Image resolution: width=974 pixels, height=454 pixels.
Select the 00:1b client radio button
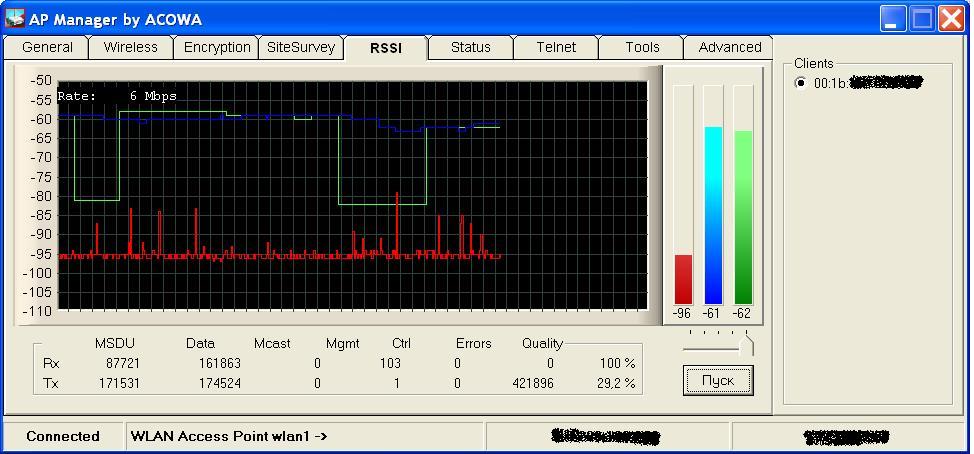click(x=801, y=83)
